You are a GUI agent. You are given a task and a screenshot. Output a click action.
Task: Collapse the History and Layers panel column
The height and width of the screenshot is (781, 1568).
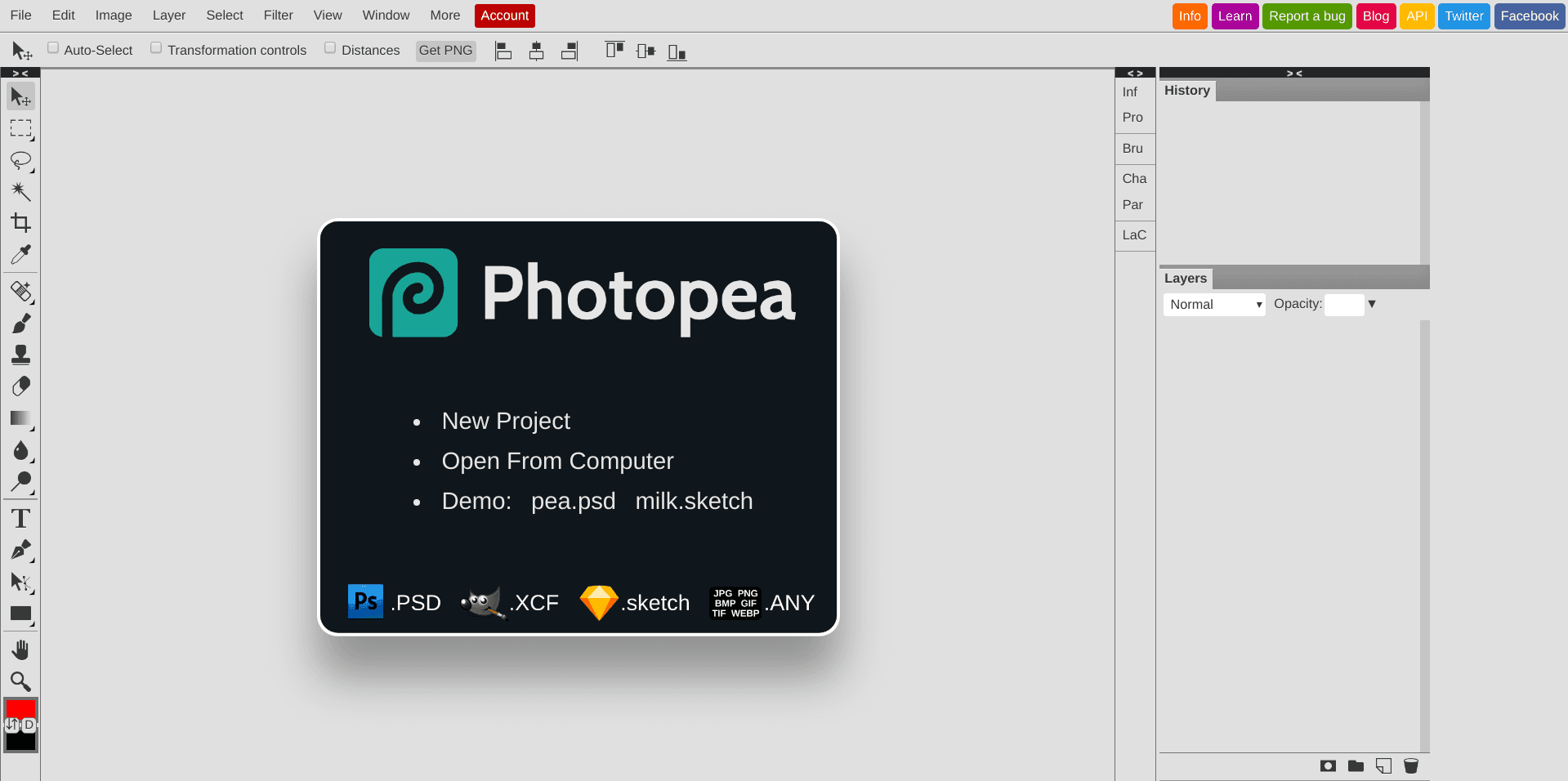click(x=1294, y=73)
